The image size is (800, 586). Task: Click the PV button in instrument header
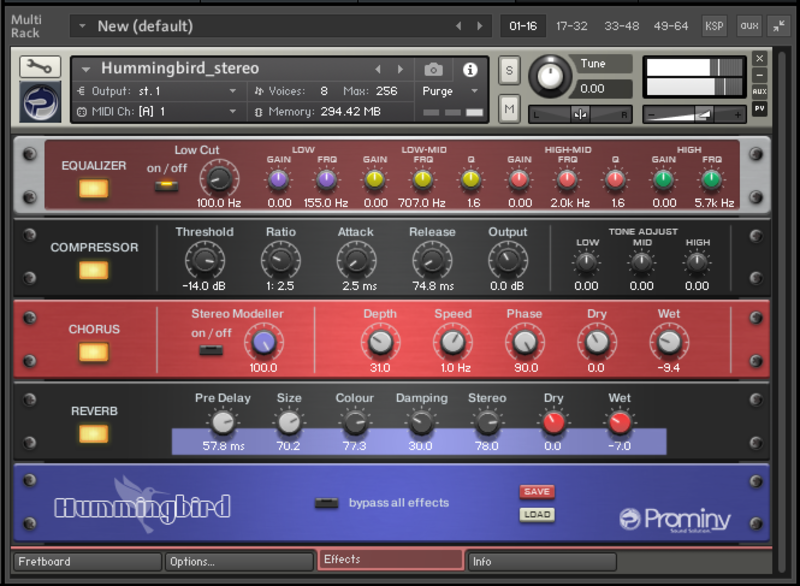tap(759, 108)
